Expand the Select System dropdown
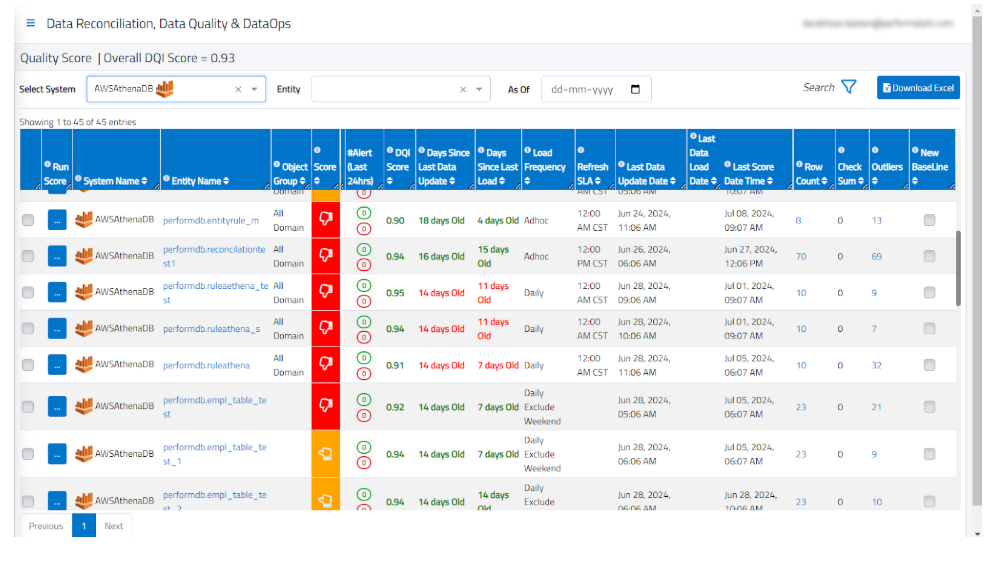998x564 pixels. point(254,89)
